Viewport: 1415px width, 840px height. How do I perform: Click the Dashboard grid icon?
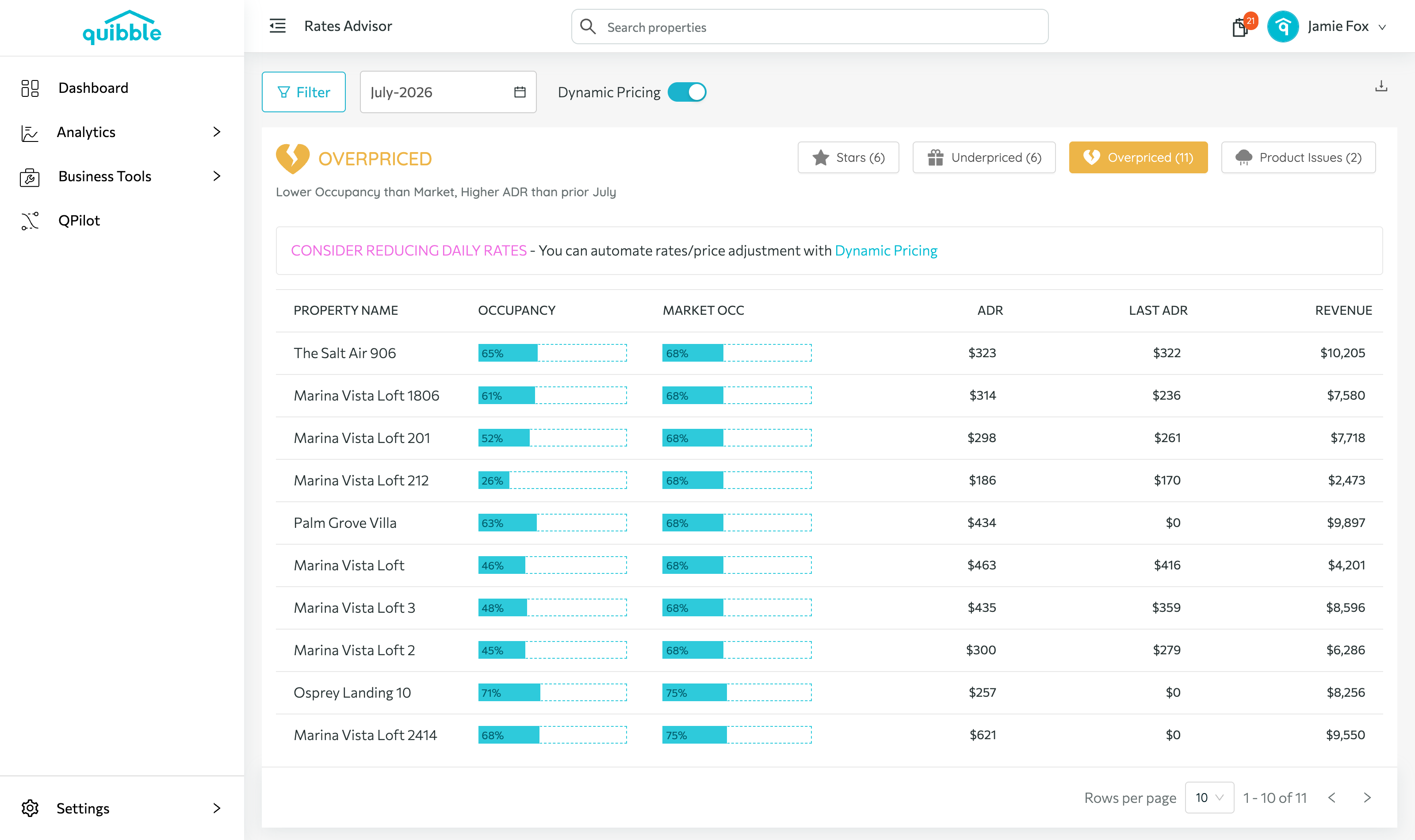pyautogui.click(x=30, y=88)
